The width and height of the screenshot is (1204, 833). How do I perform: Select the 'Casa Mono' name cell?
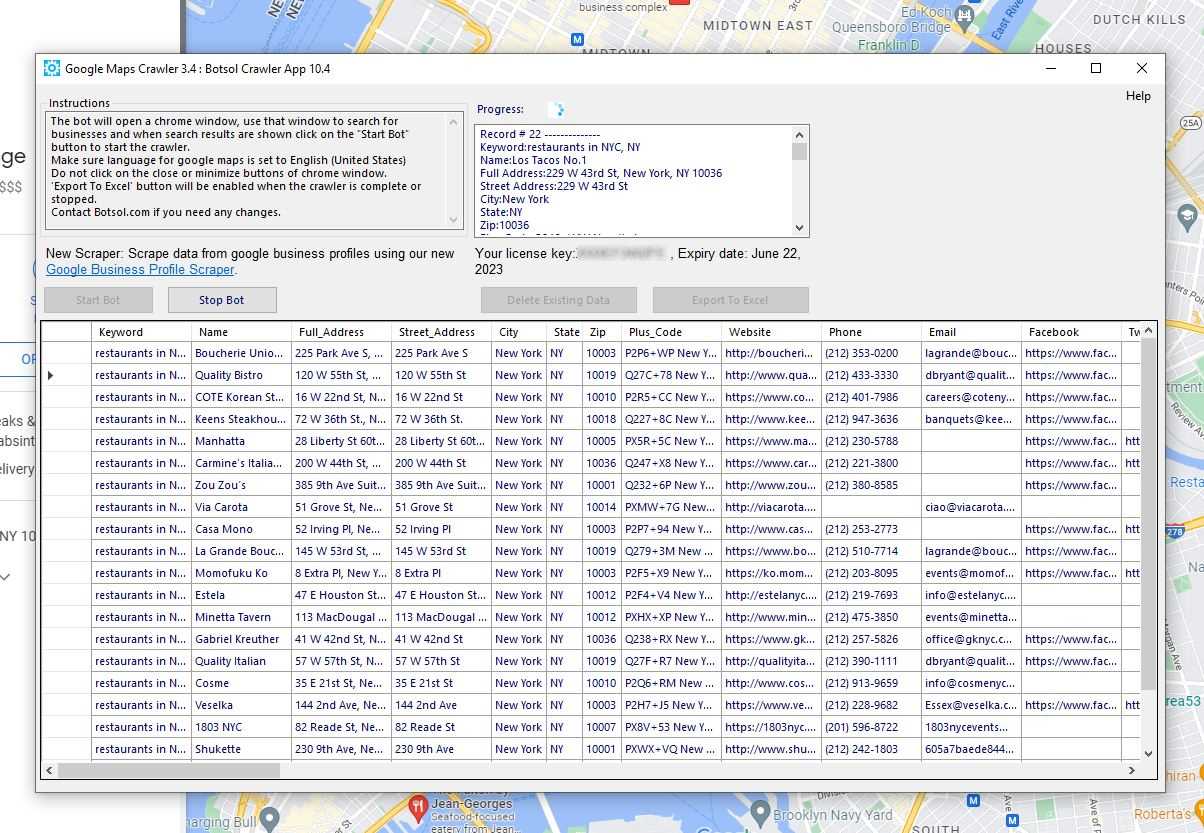pyautogui.click(x=242, y=529)
